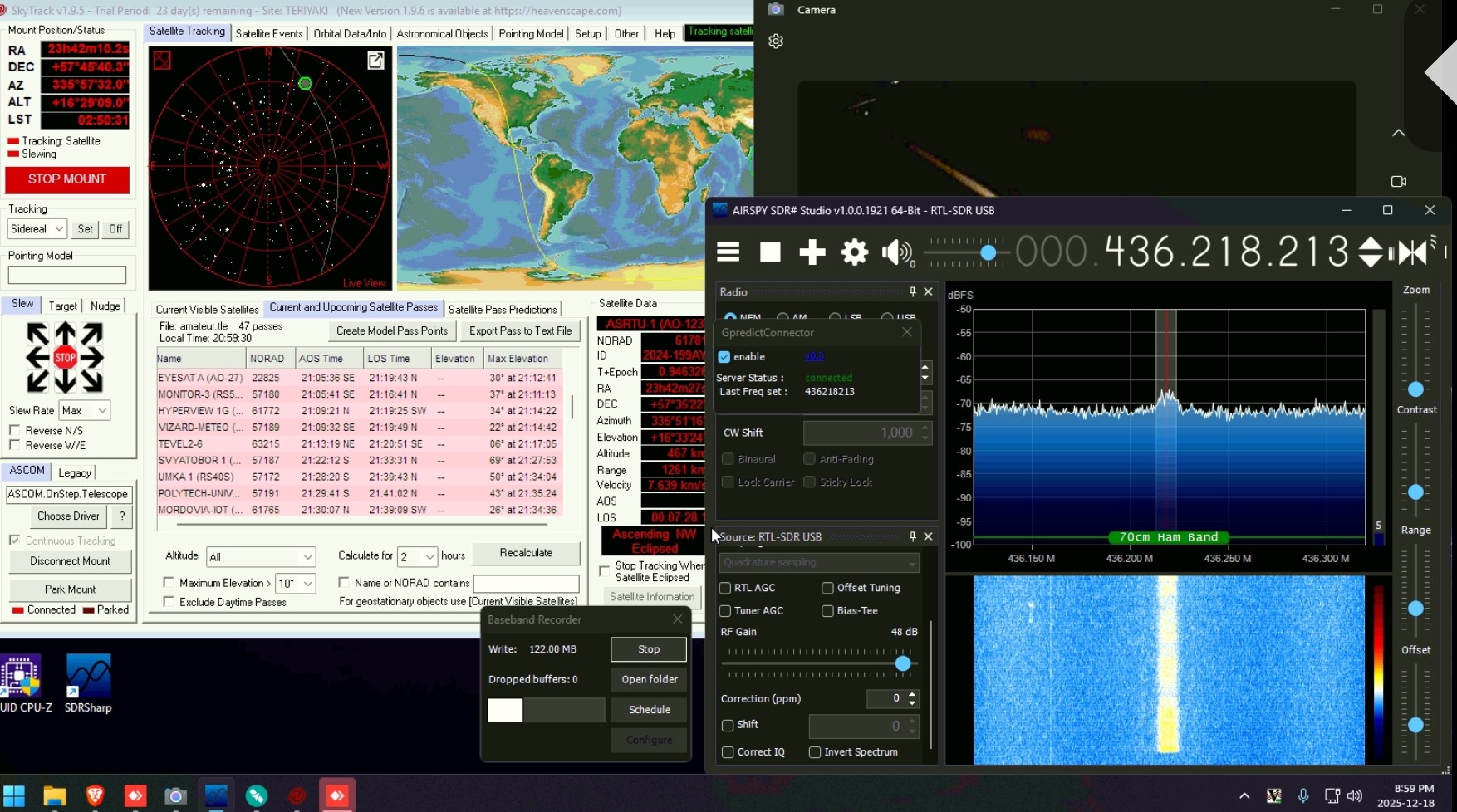Pop out the sky polar view
Screen dimensions: 1457x812
click(375, 61)
